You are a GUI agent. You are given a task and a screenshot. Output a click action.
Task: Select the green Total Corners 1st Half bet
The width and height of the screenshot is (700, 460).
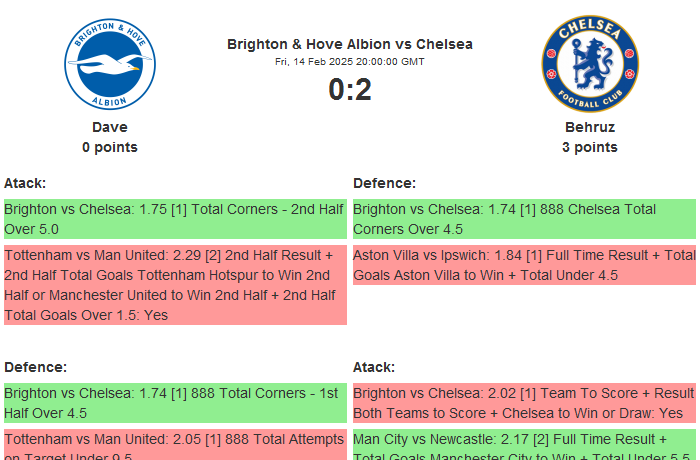click(175, 403)
